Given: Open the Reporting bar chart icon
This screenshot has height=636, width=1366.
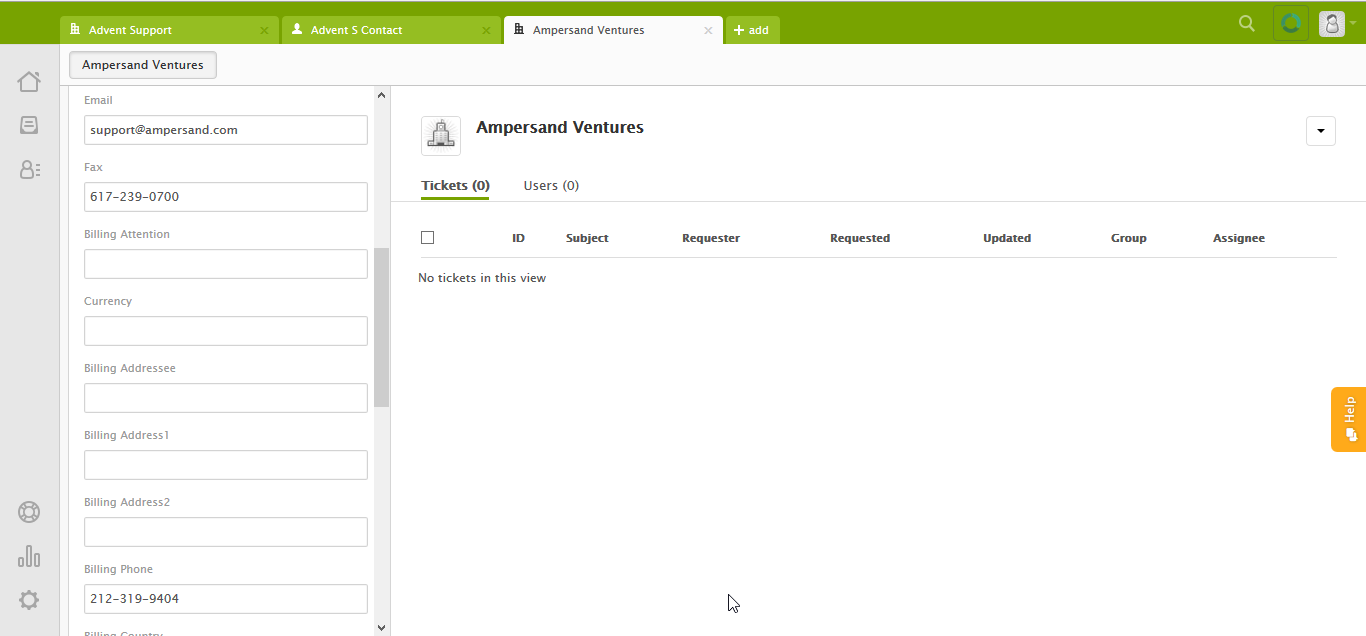Looking at the screenshot, I should click(x=29, y=556).
